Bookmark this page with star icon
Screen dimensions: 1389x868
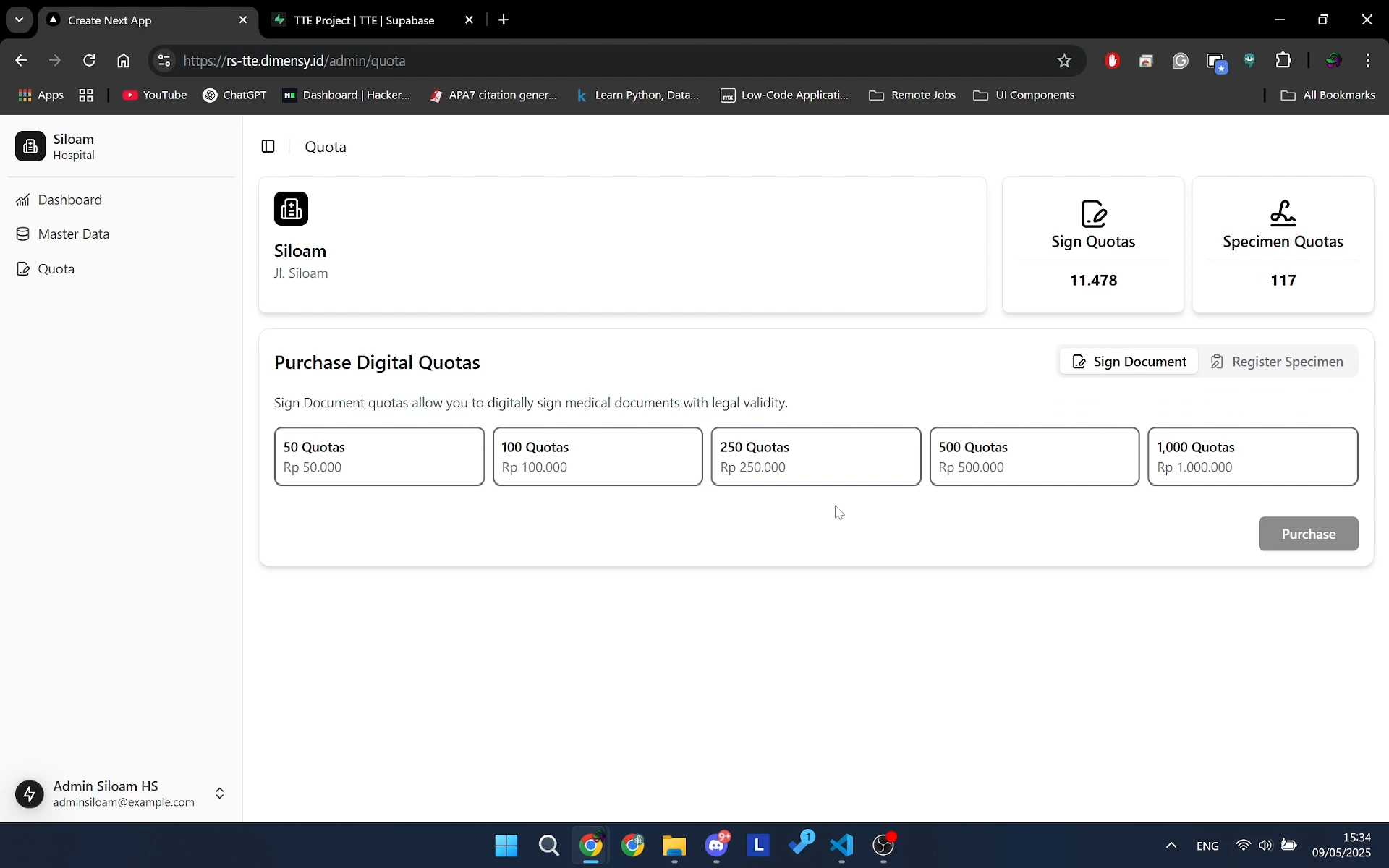[1063, 61]
